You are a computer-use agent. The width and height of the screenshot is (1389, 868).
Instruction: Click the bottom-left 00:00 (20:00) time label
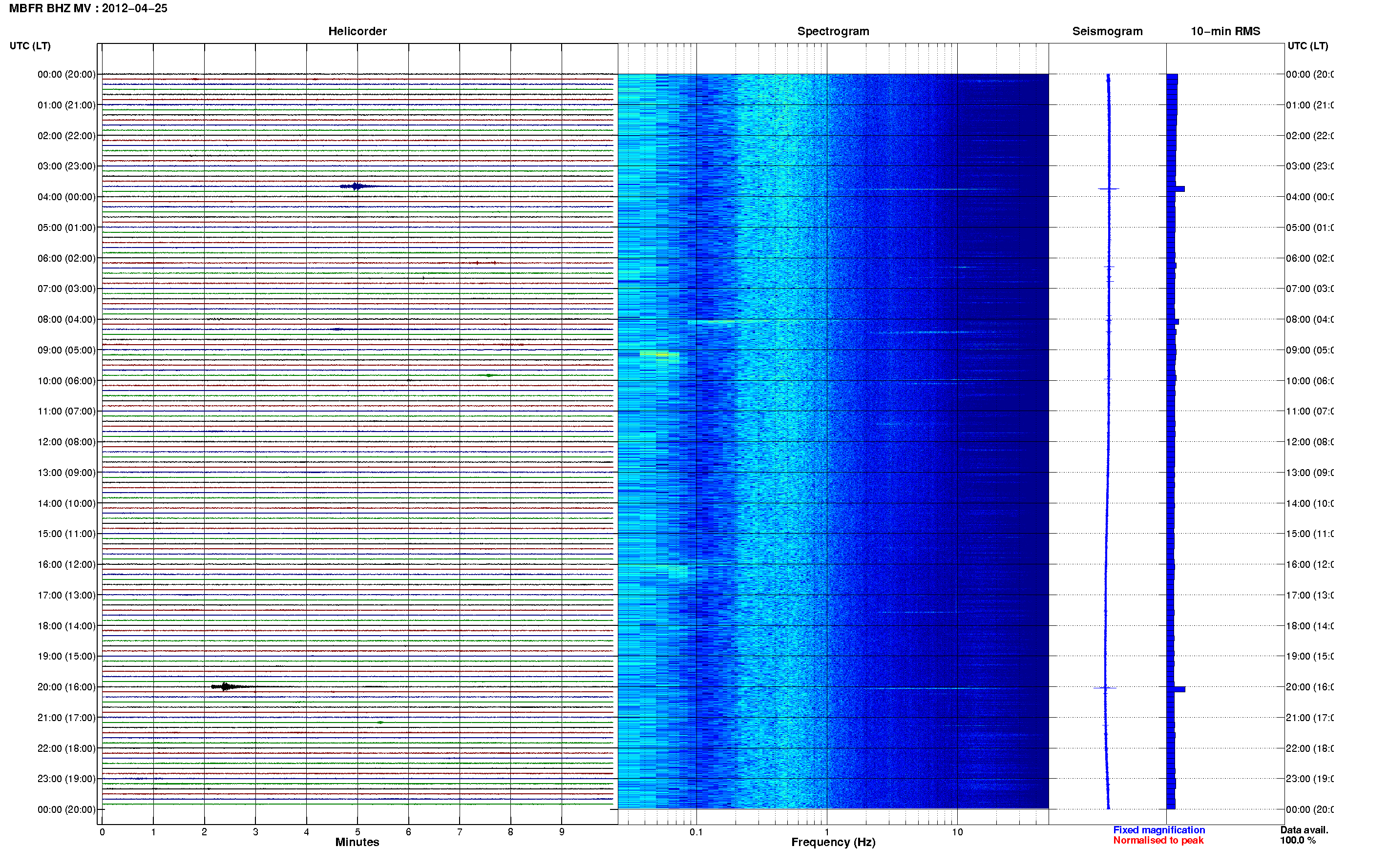click(x=66, y=810)
